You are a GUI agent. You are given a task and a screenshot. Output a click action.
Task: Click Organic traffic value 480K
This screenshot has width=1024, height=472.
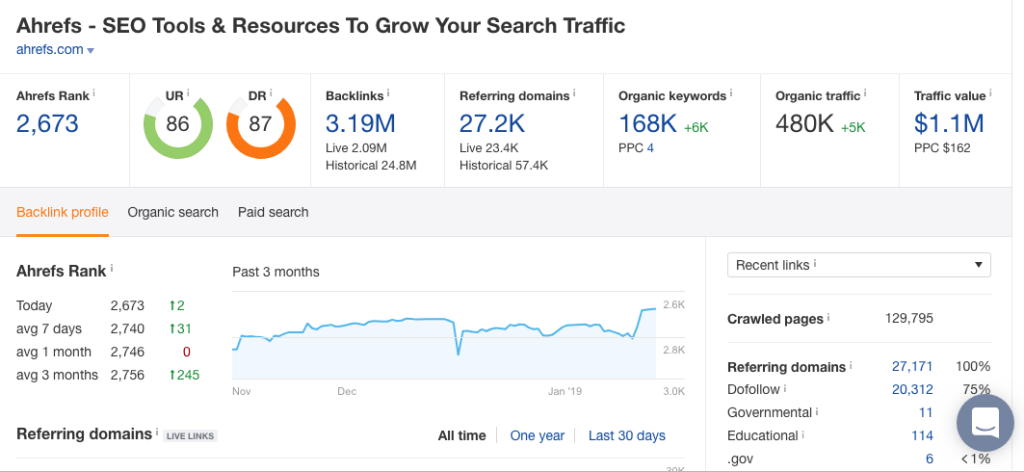coord(805,123)
